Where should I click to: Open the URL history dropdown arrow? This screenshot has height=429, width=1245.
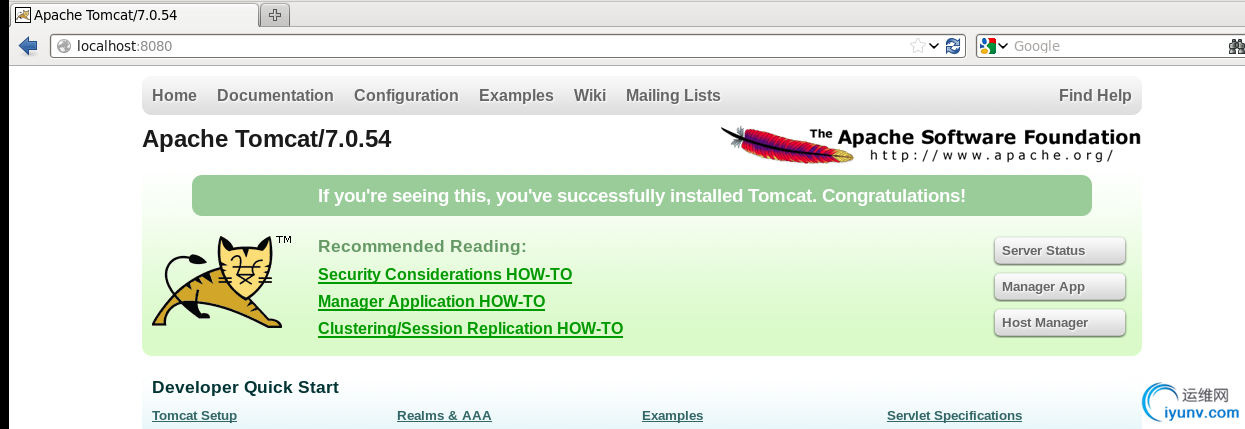pos(934,46)
